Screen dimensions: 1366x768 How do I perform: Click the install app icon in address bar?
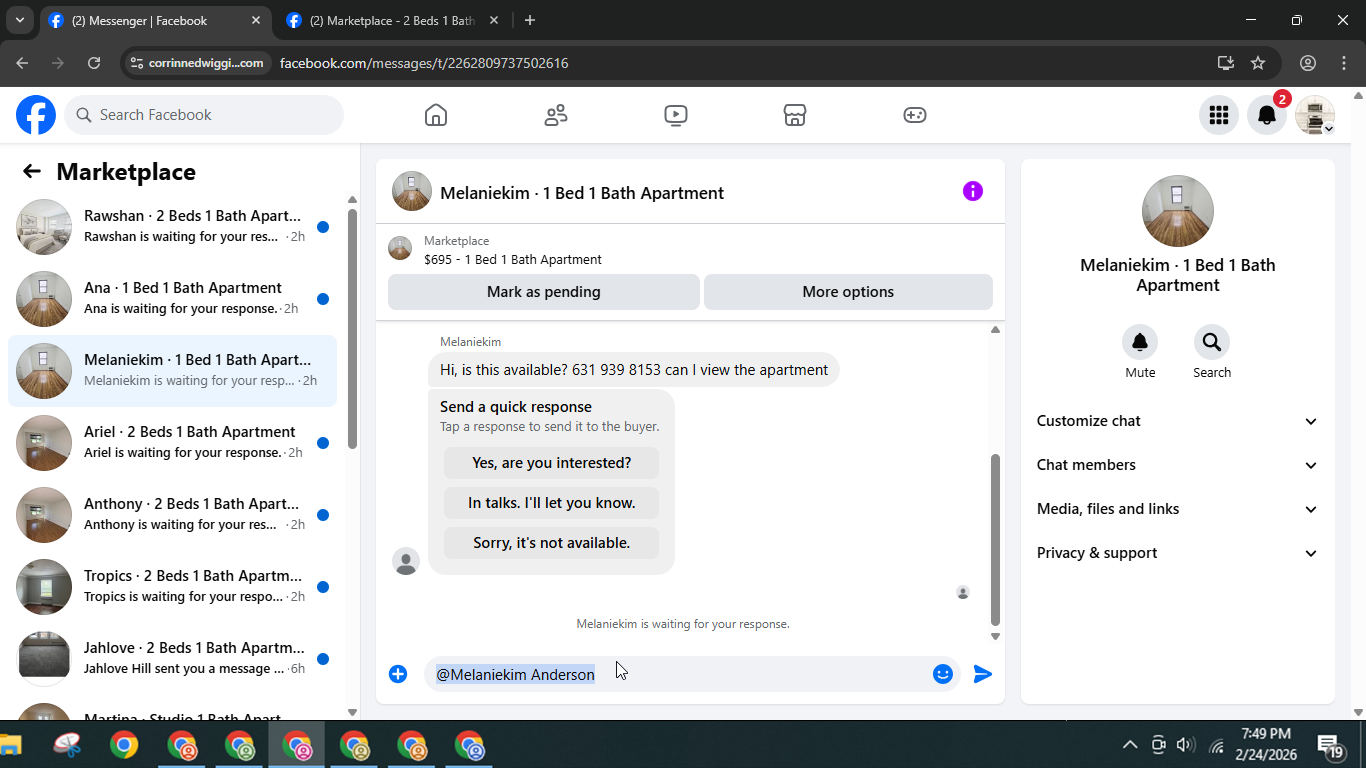point(1226,63)
